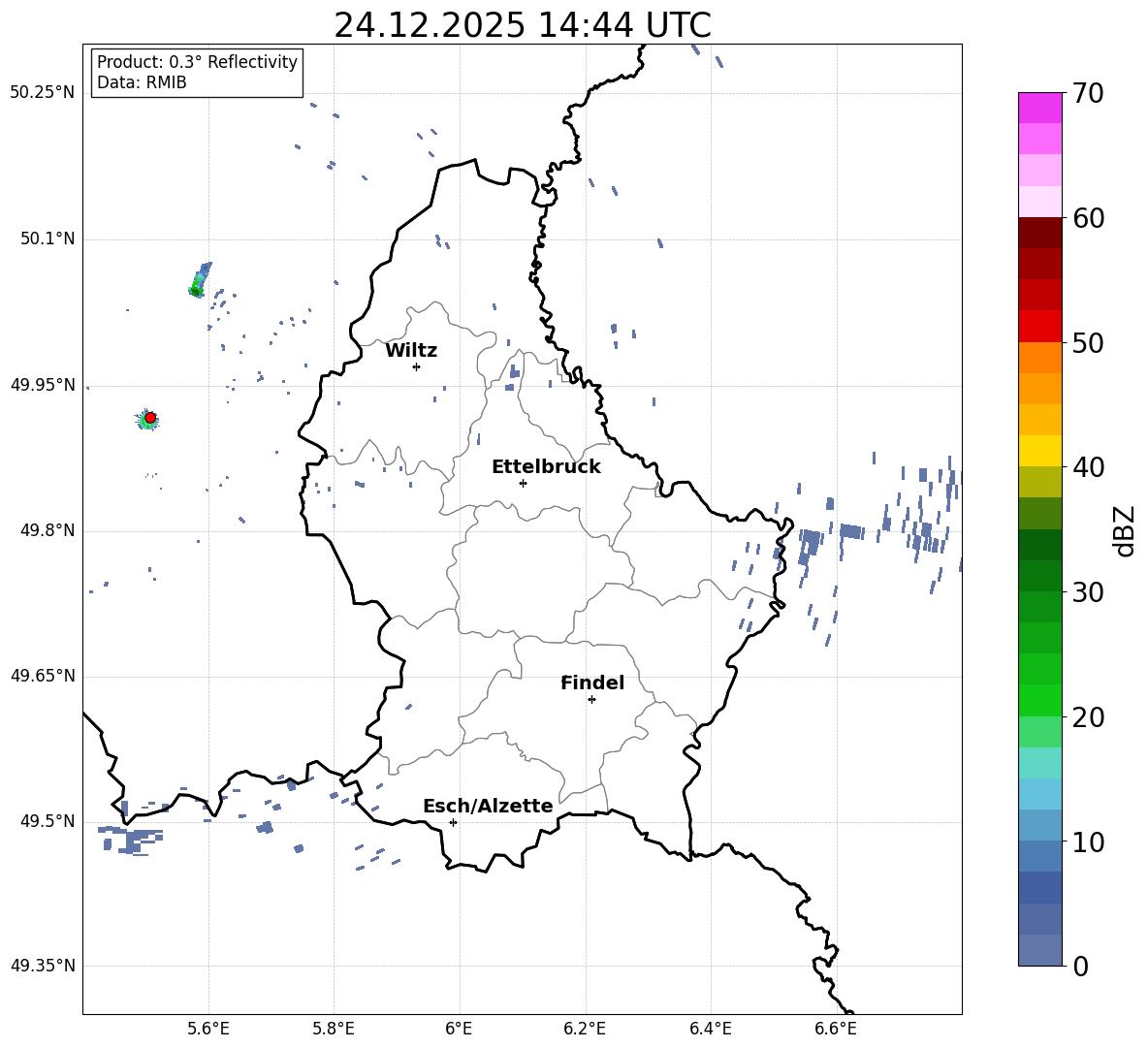Click the 49.8°N latitude label

click(48, 530)
